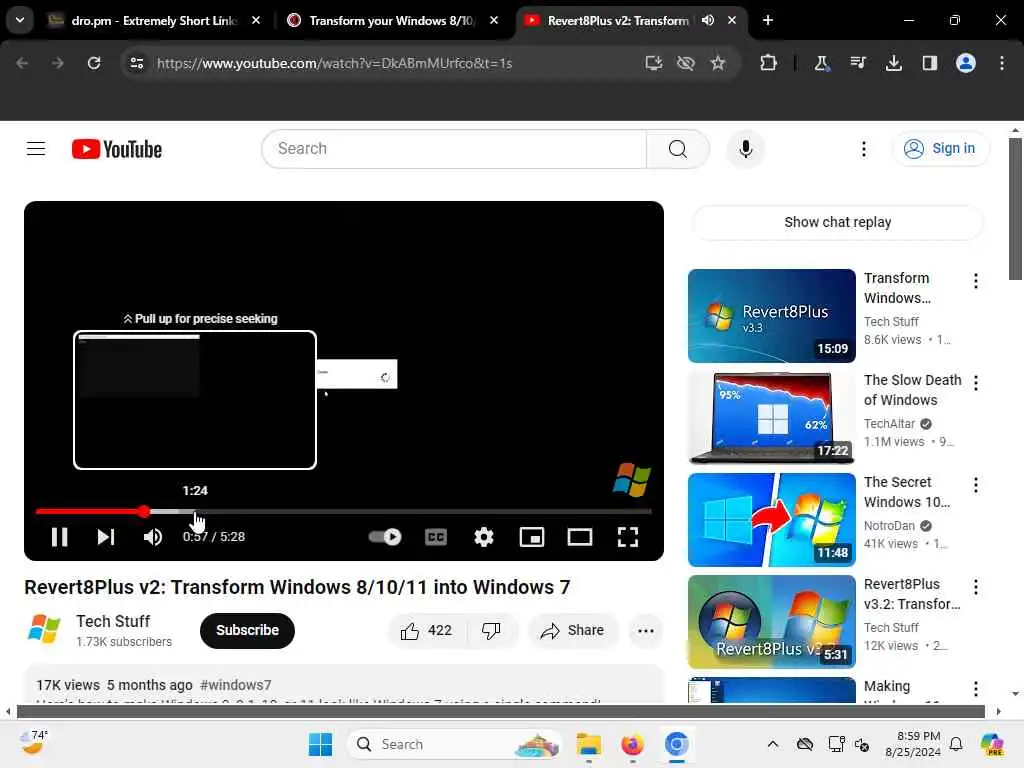
Task: Reload the current page
Action: click(x=94, y=63)
